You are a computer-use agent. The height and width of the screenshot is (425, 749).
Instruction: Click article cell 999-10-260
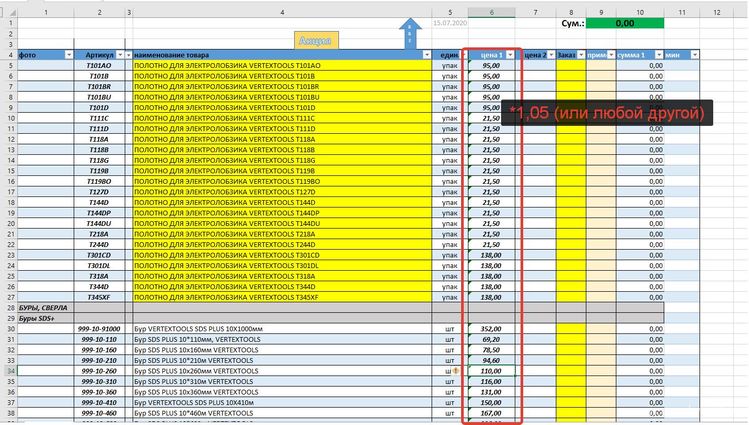(99, 371)
